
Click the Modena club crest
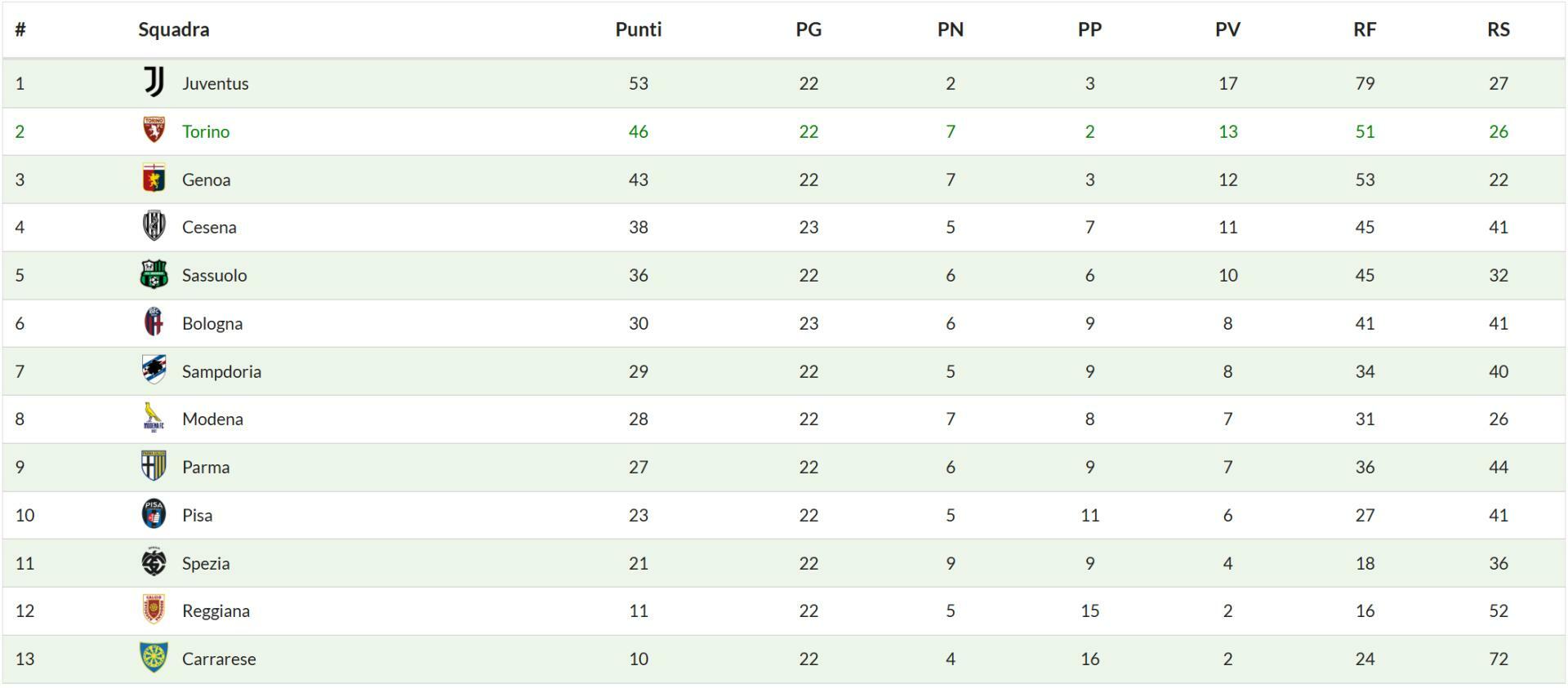pos(154,418)
